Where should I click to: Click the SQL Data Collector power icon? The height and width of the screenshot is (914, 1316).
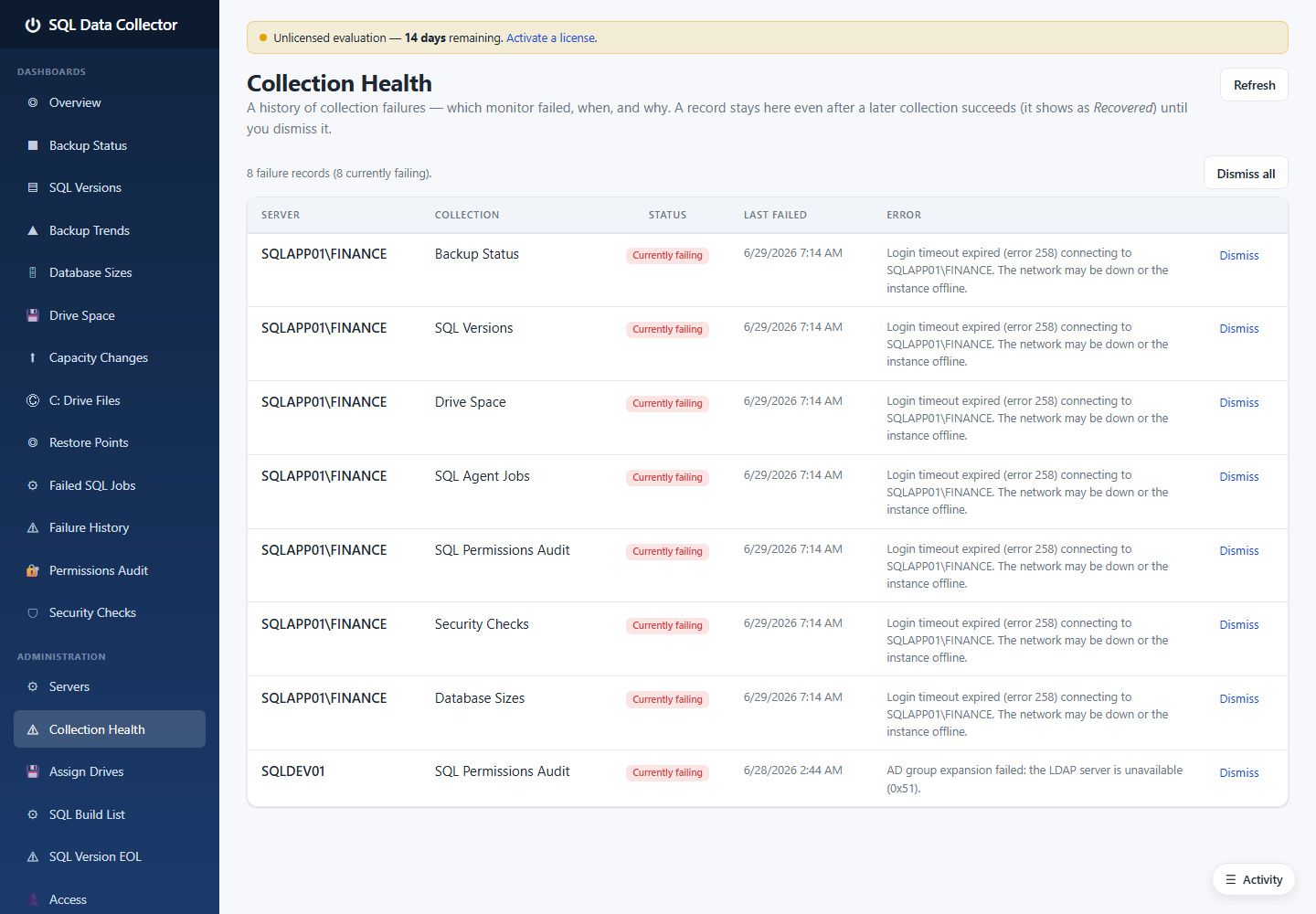(x=33, y=25)
